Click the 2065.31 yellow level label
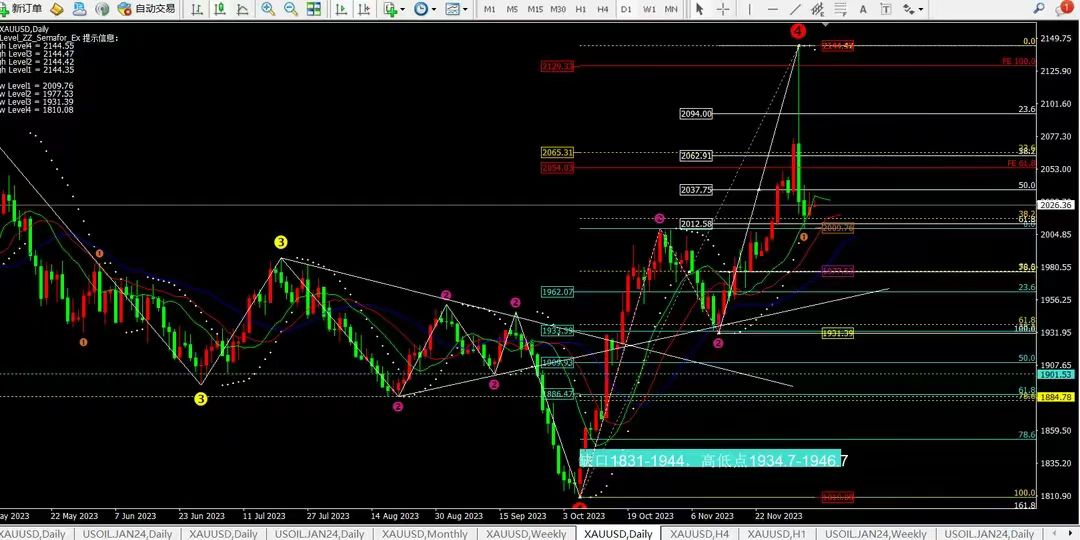This screenshot has height=540, width=1080. click(557, 152)
